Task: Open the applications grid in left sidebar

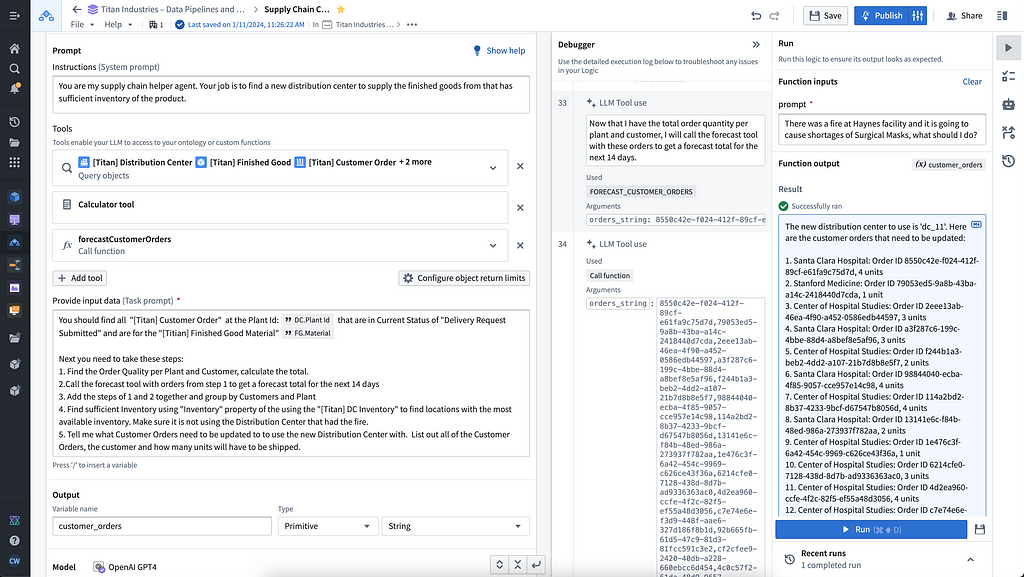Action: pyautogui.click(x=14, y=163)
